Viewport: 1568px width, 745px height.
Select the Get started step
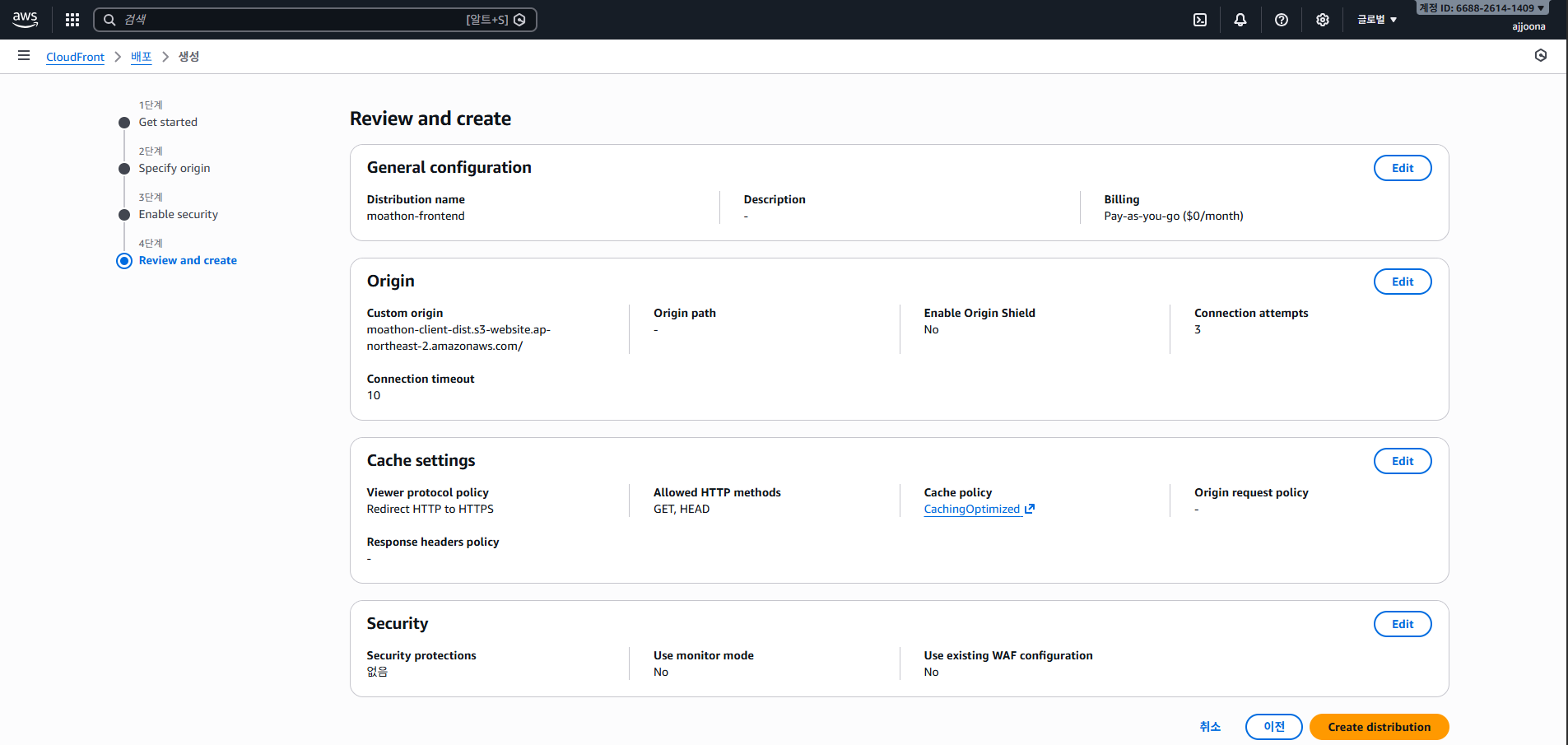[x=168, y=123]
